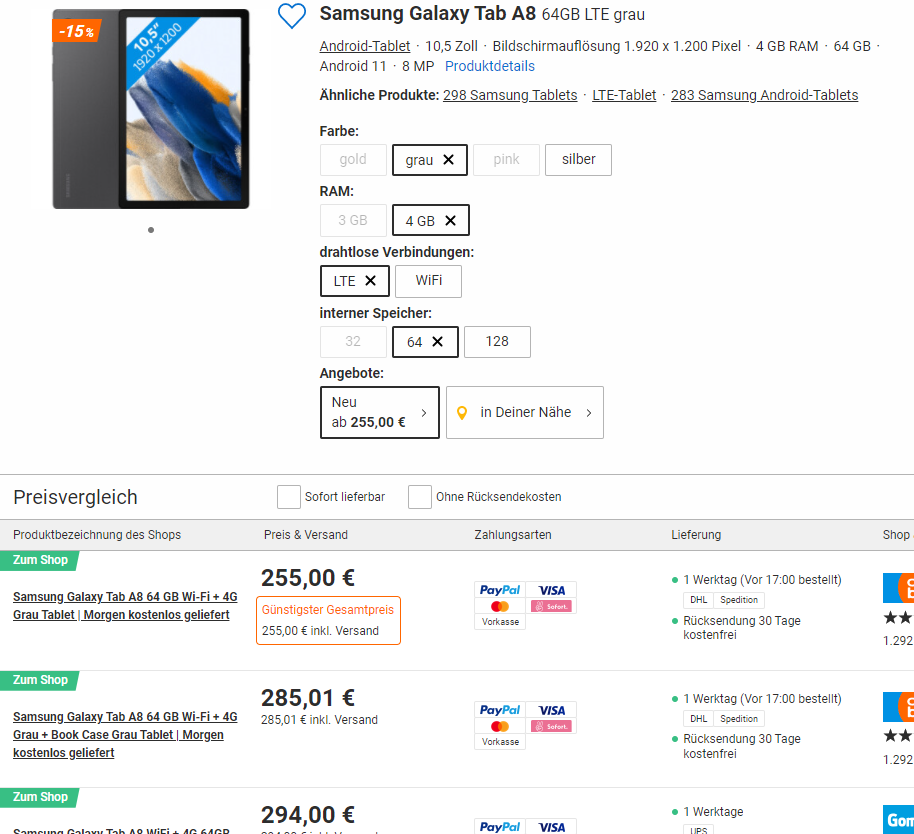
Task: Select the WiFi connection option
Action: 428,281
